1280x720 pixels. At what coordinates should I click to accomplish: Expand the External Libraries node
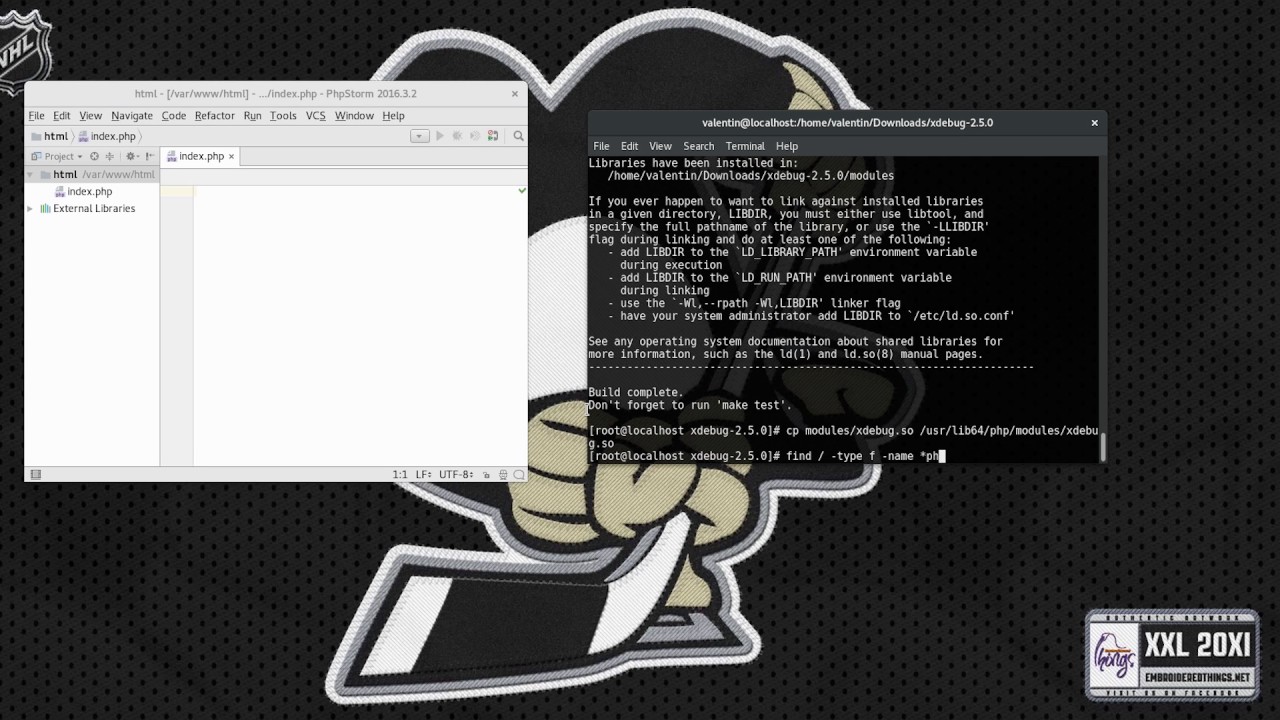click(x=30, y=209)
